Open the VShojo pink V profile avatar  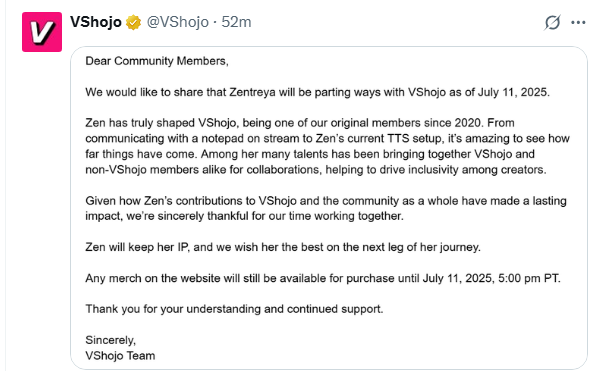coord(42,32)
